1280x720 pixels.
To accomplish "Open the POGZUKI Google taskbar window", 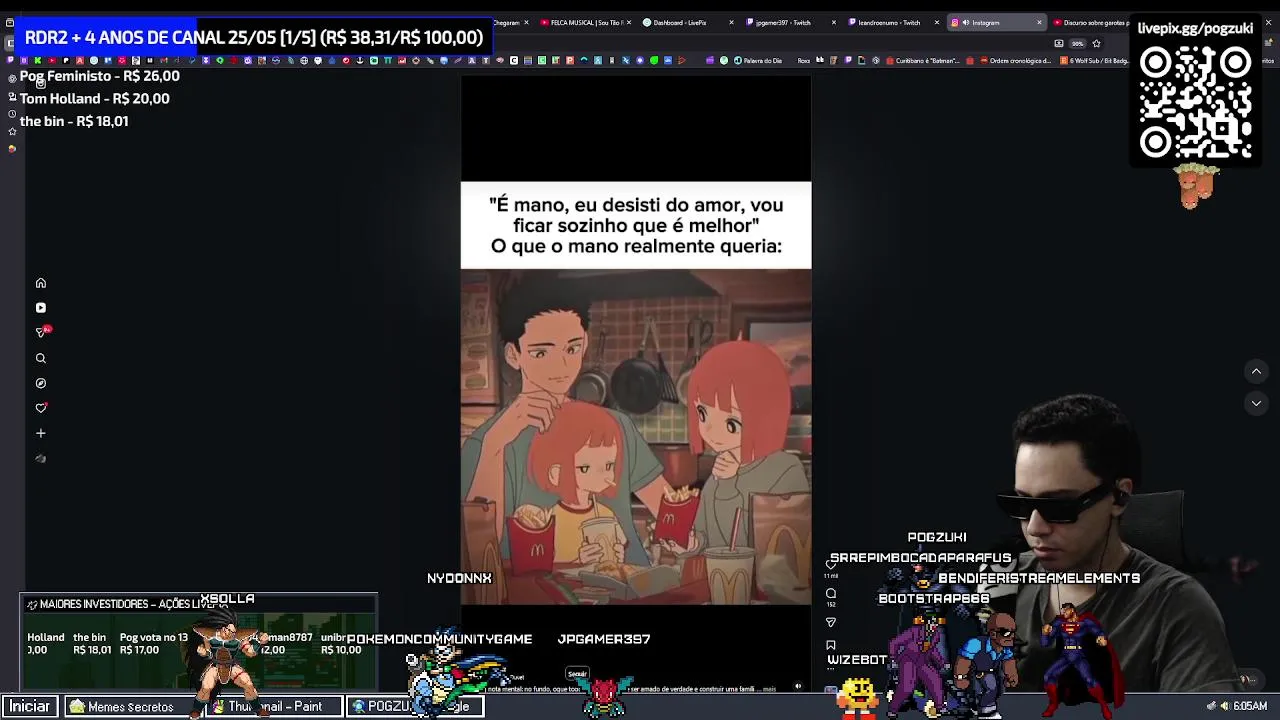I will click(417, 706).
